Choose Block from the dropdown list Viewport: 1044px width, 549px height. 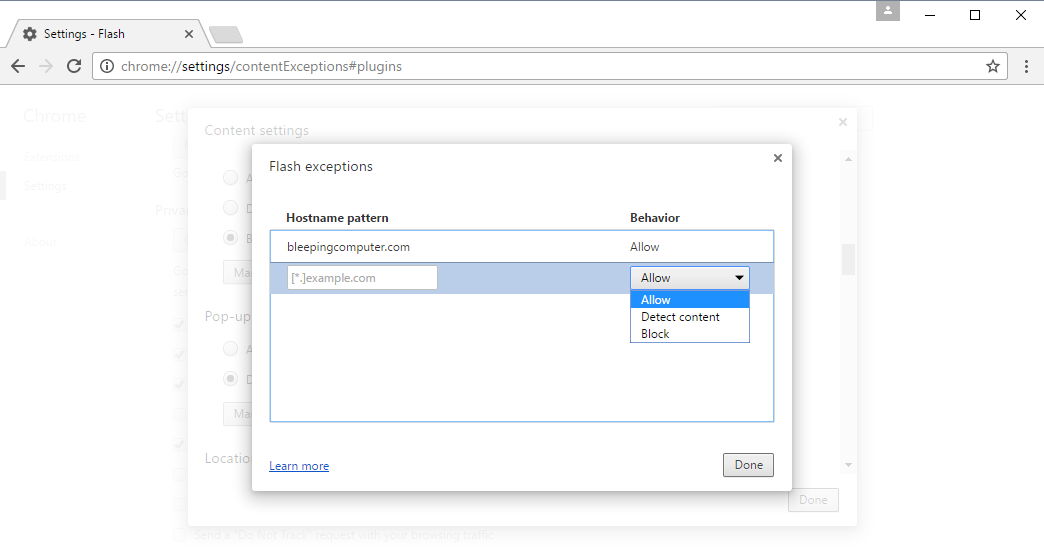click(690, 334)
